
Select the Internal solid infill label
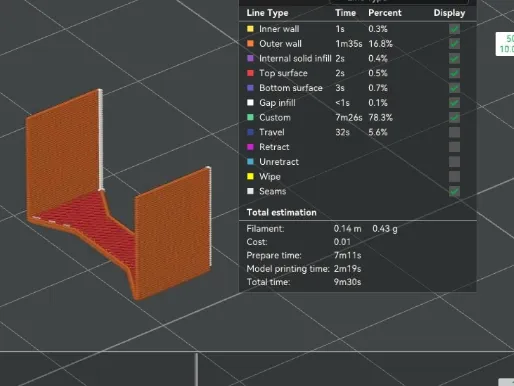pyautogui.click(x=295, y=58)
